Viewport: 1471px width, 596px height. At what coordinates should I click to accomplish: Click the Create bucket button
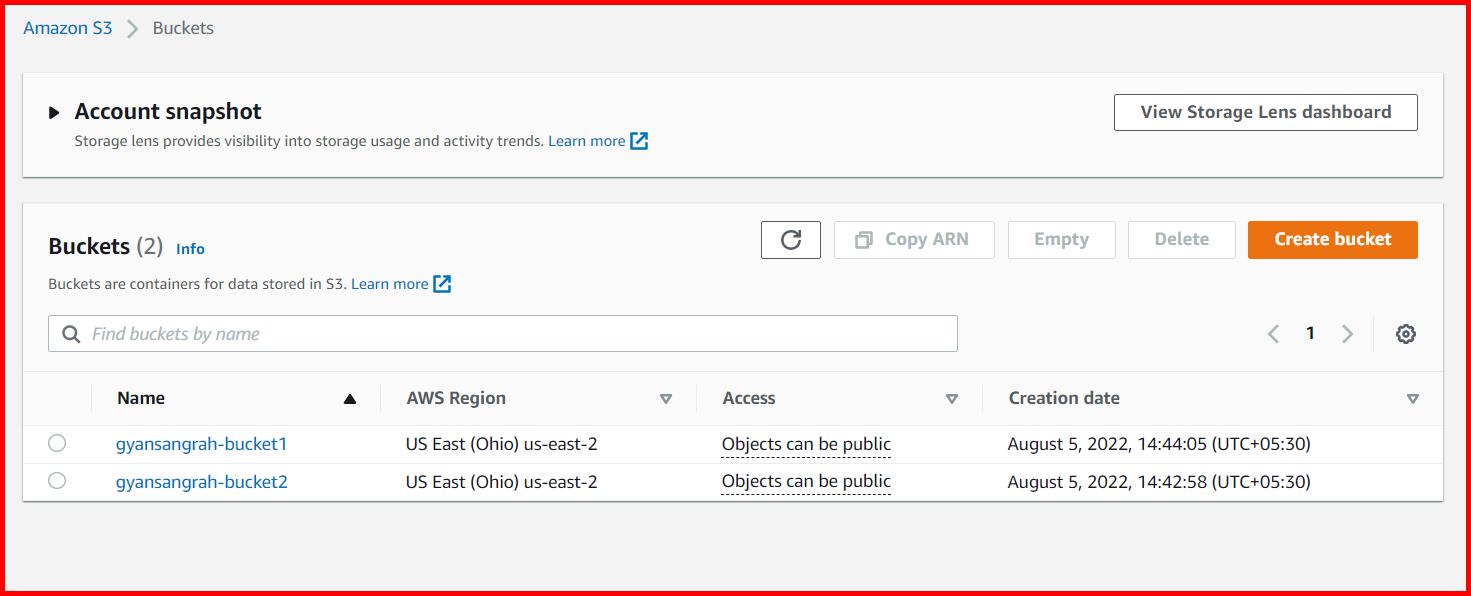click(1332, 239)
